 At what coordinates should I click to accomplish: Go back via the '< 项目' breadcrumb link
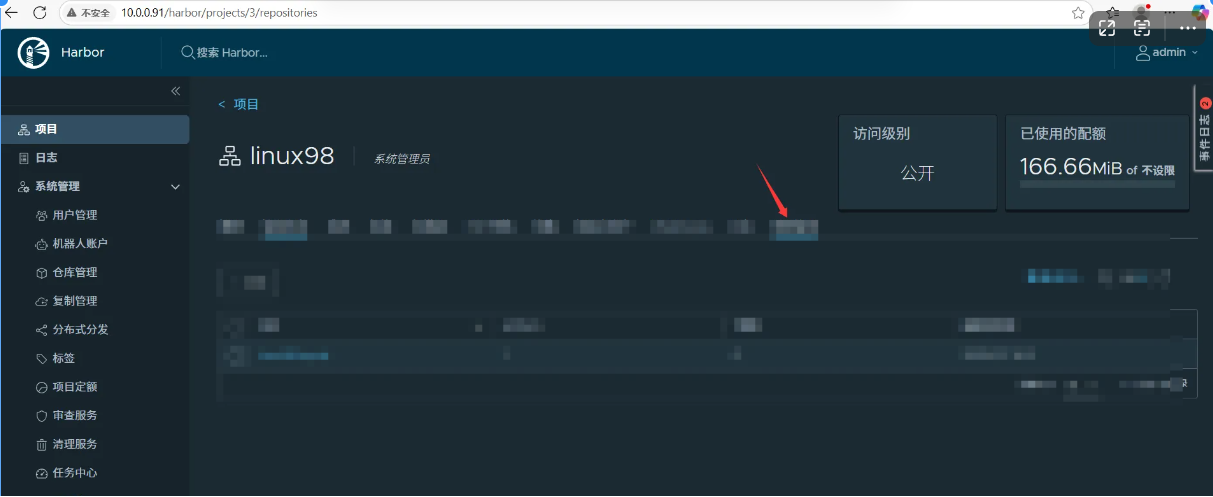click(x=239, y=104)
